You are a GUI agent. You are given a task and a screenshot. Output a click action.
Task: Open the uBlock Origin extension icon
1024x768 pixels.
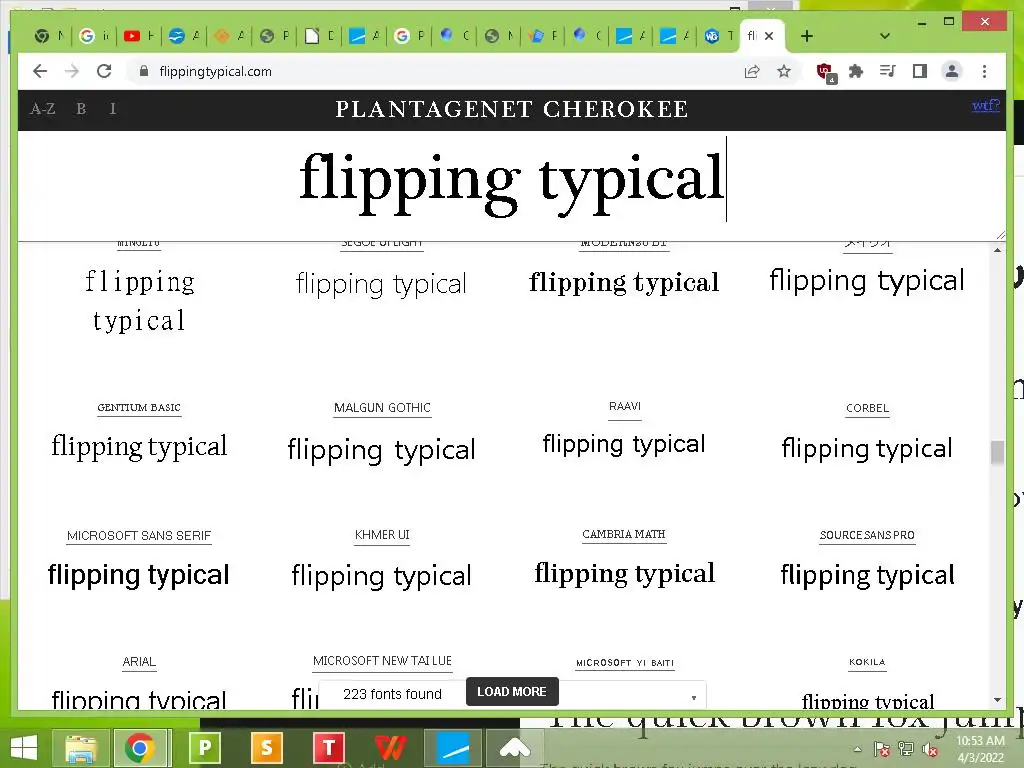[826, 72]
